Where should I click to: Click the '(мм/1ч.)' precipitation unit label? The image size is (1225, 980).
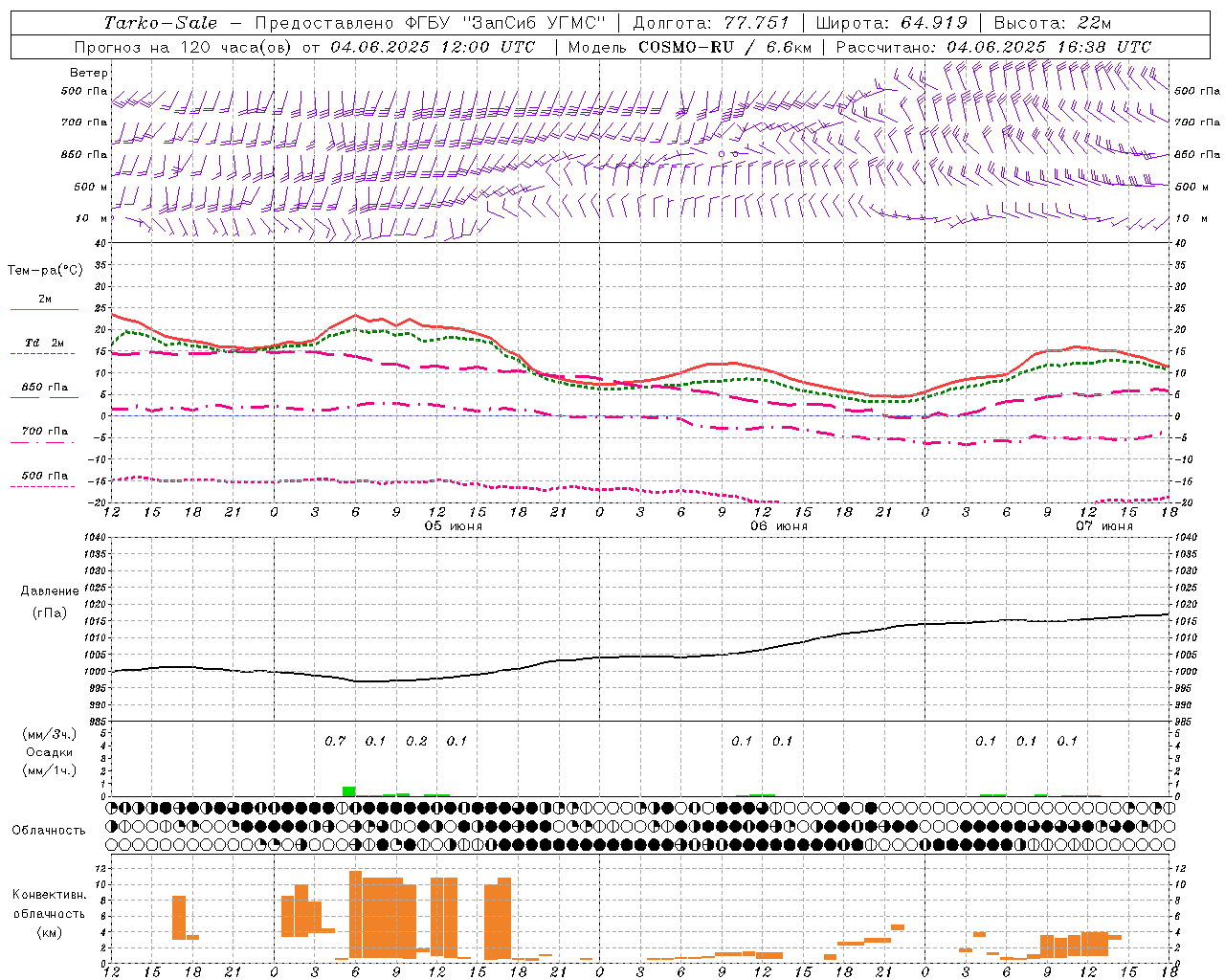[51, 770]
